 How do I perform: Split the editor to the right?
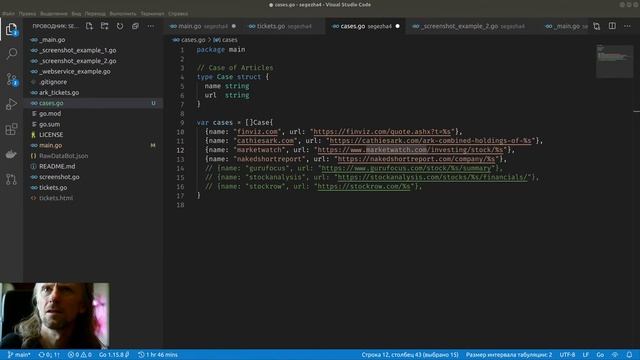(612, 26)
